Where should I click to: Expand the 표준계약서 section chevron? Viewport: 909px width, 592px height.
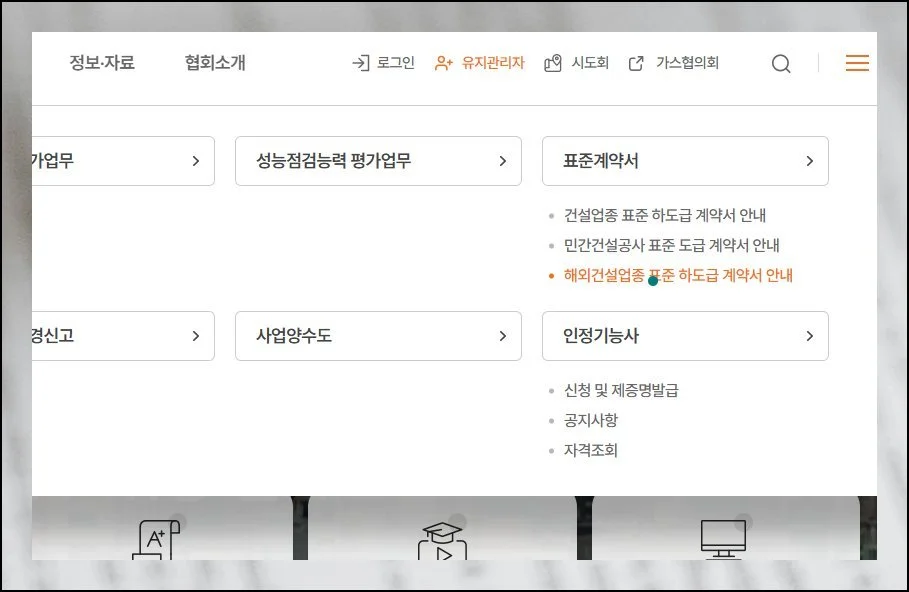point(810,160)
